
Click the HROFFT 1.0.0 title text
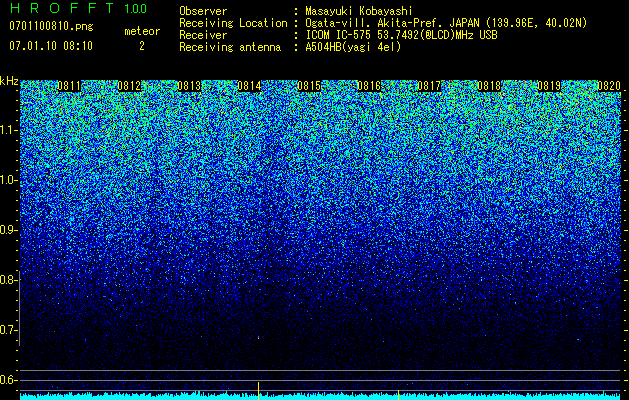[x=78, y=8]
